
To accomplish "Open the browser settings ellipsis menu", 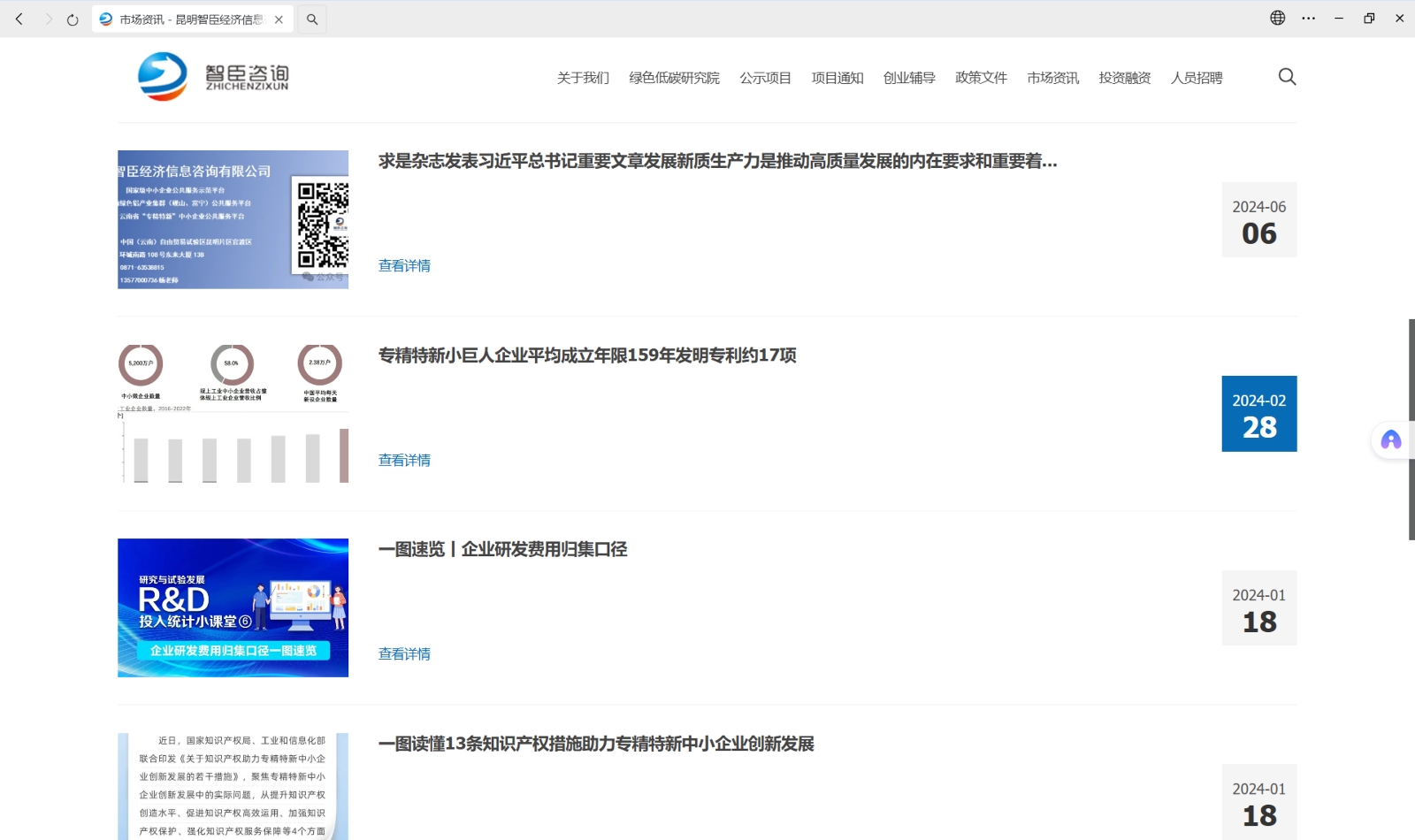I will click(1309, 18).
